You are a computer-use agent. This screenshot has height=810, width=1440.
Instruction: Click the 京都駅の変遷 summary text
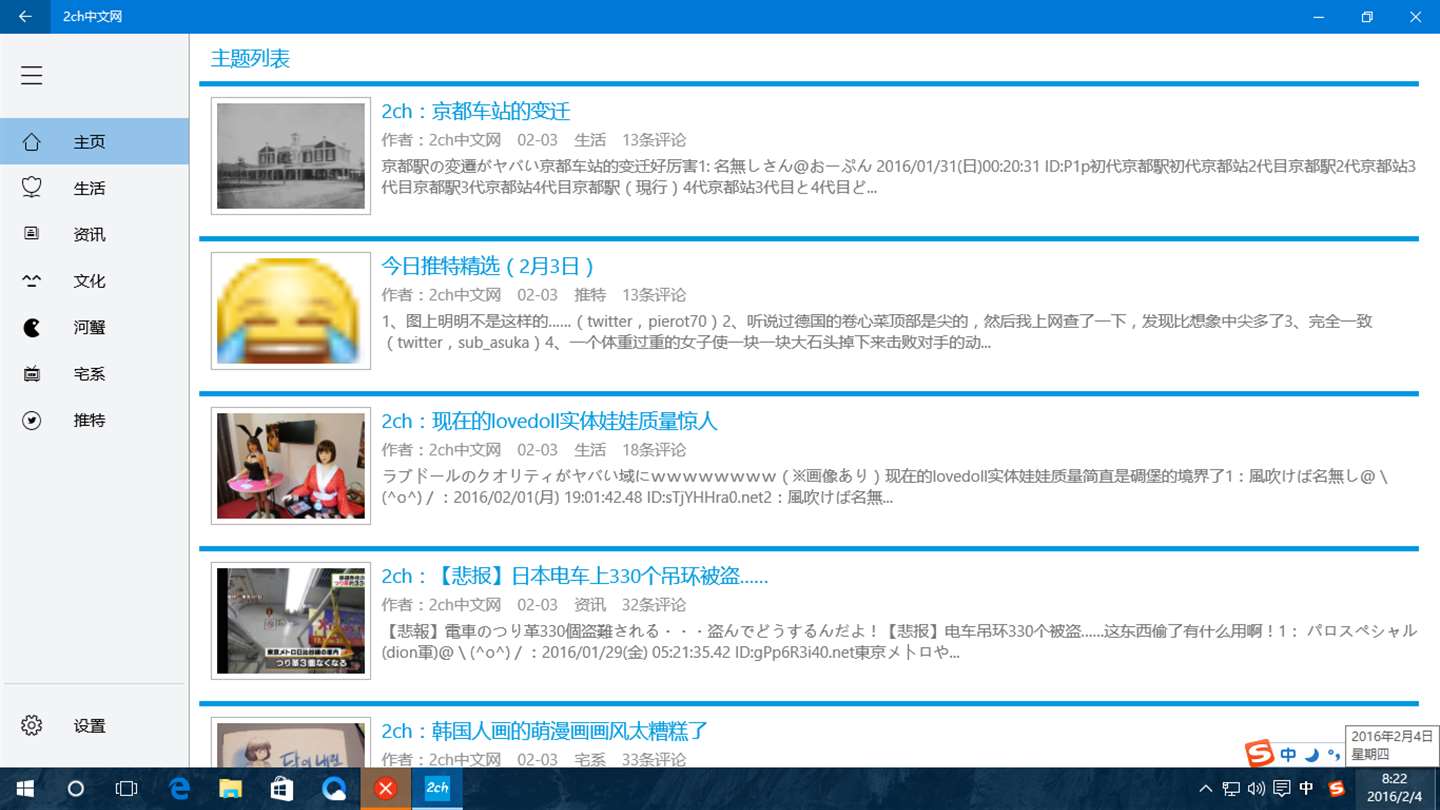point(898,177)
